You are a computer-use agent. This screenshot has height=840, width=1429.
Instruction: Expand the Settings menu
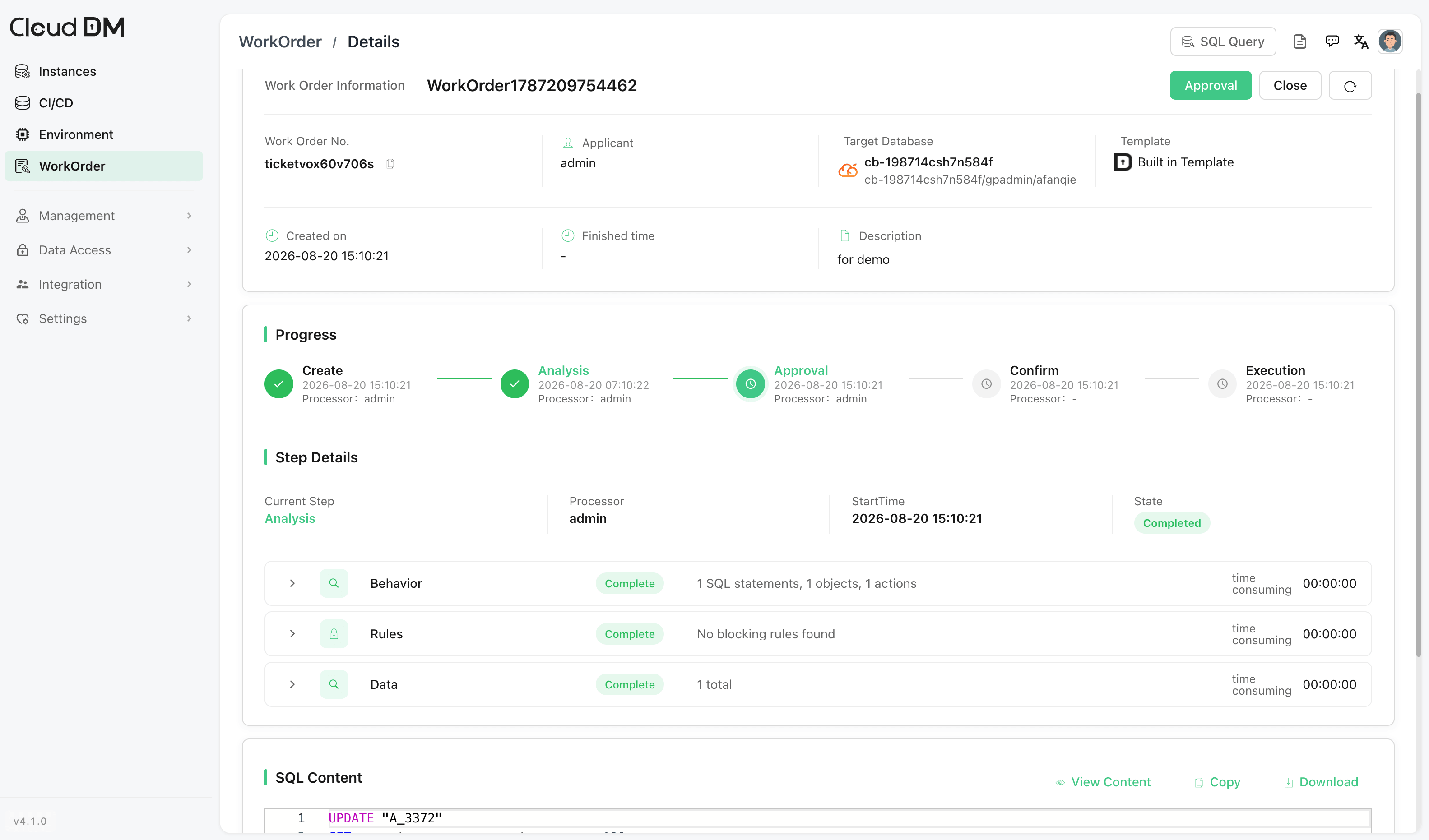(x=103, y=318)
